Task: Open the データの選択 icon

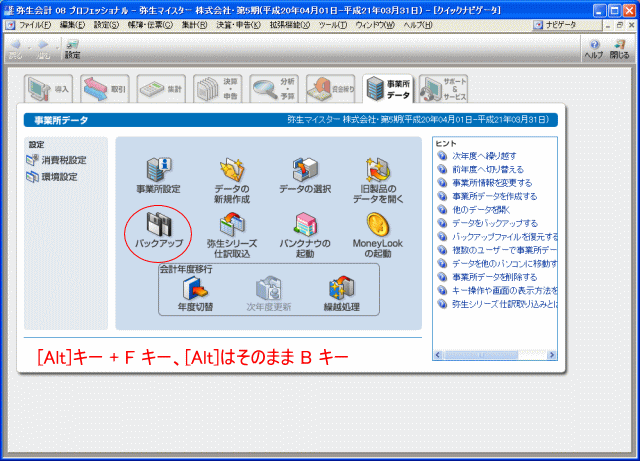Action: 305,175
